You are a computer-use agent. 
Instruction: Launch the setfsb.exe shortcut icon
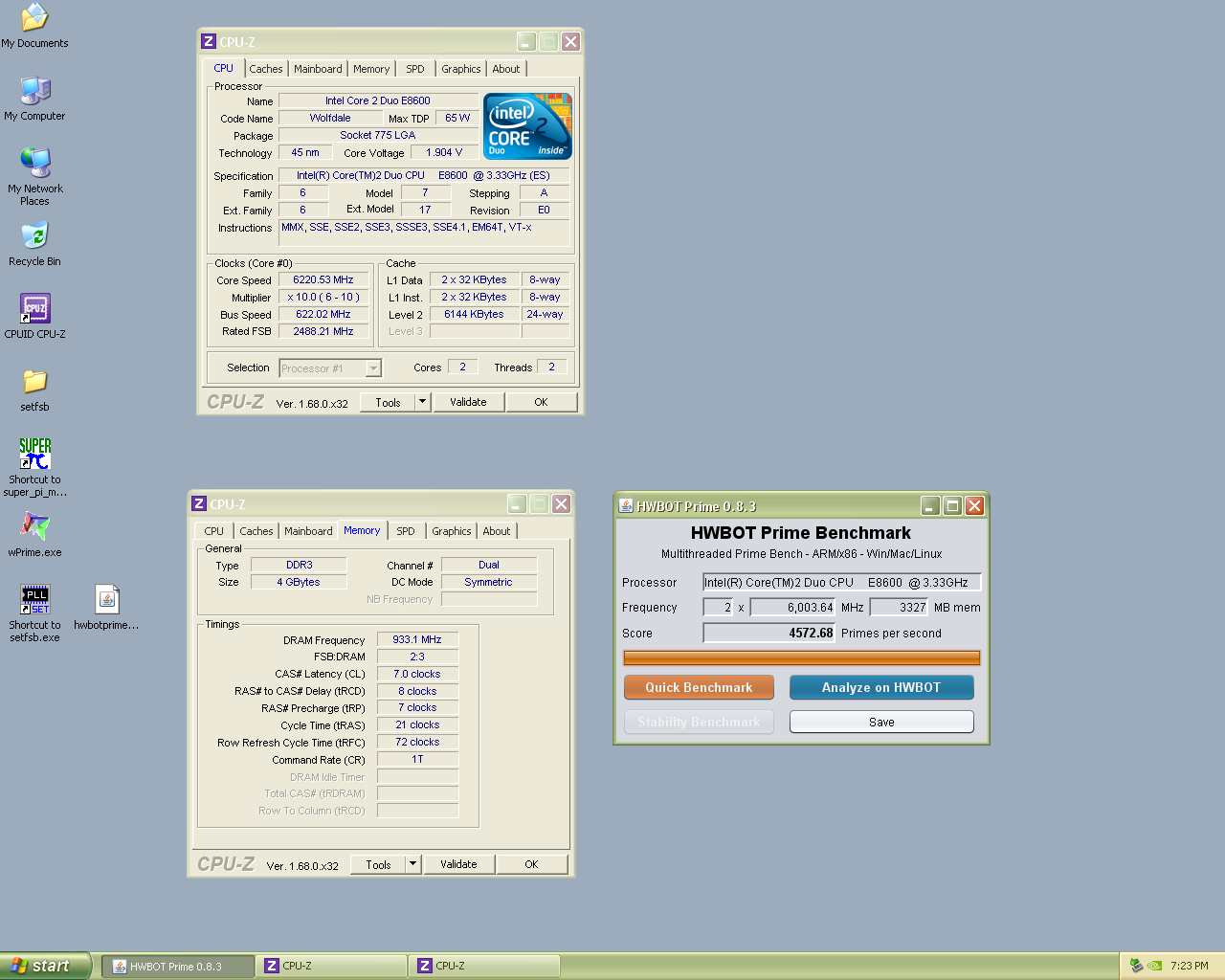[x=34, y=600]
